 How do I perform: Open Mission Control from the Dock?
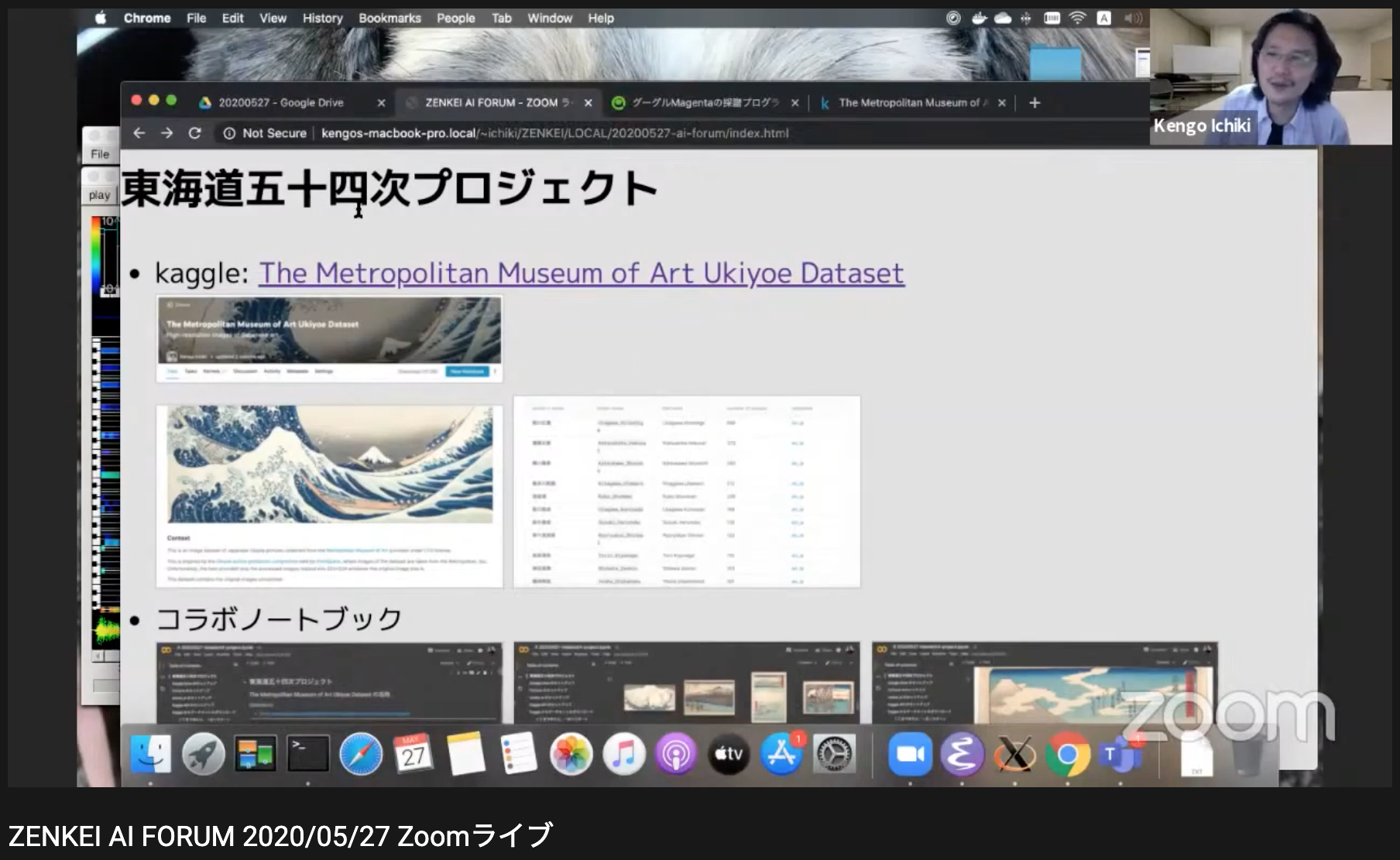(x=256, y=754)
